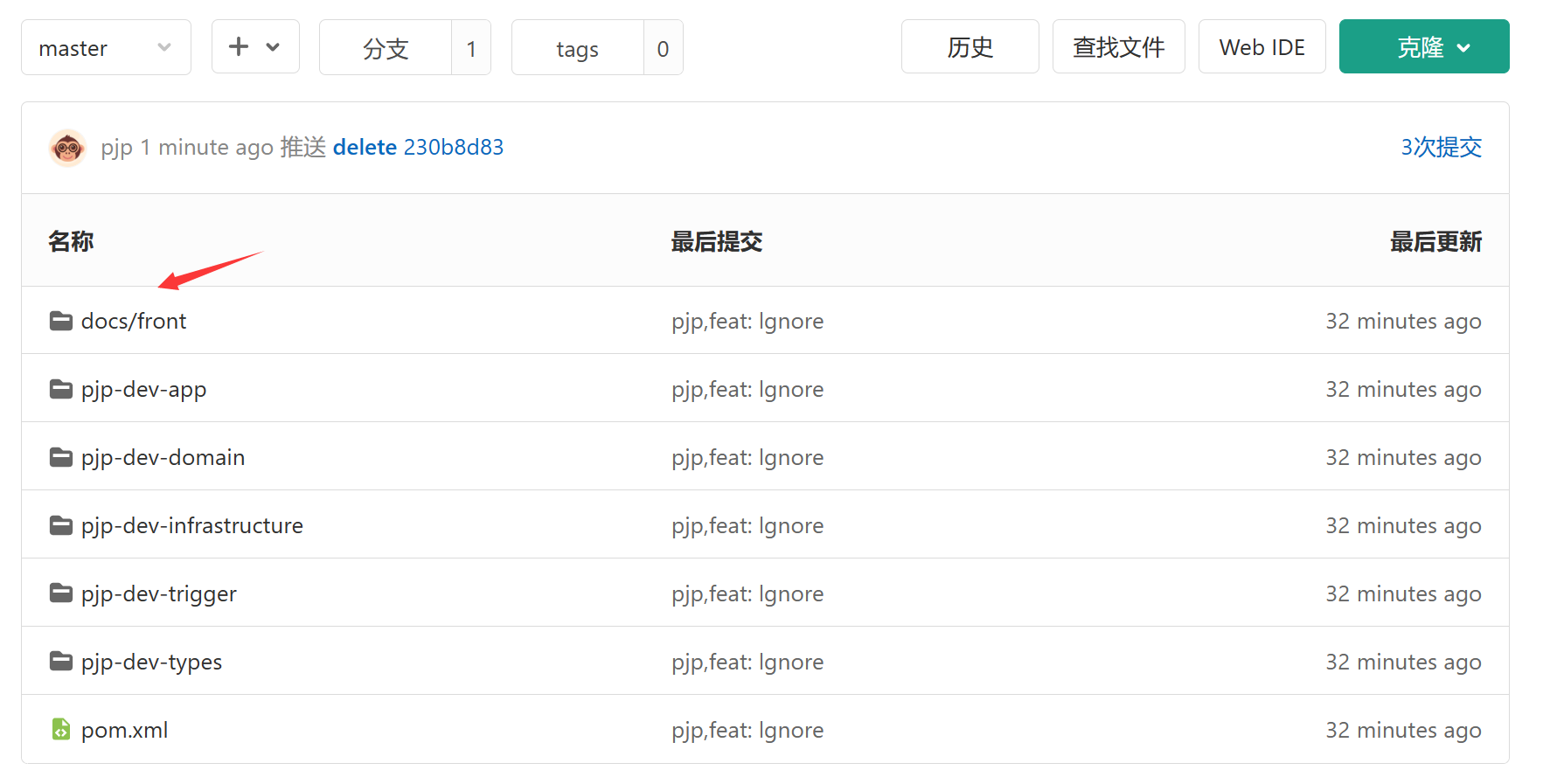Open the 分支 branches button
The image size is (1550, 784).
[386, 48]
